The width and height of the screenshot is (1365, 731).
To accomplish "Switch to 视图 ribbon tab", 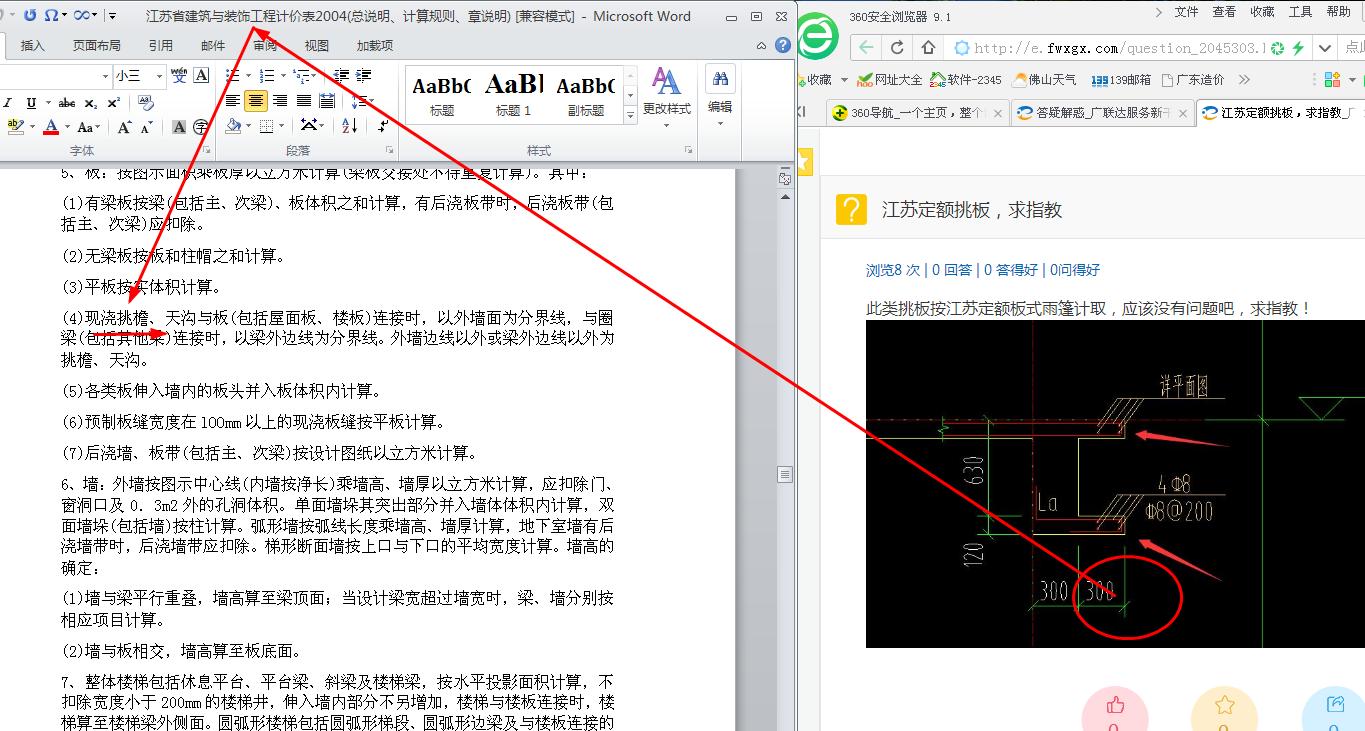I will click(x=317, y=46).
